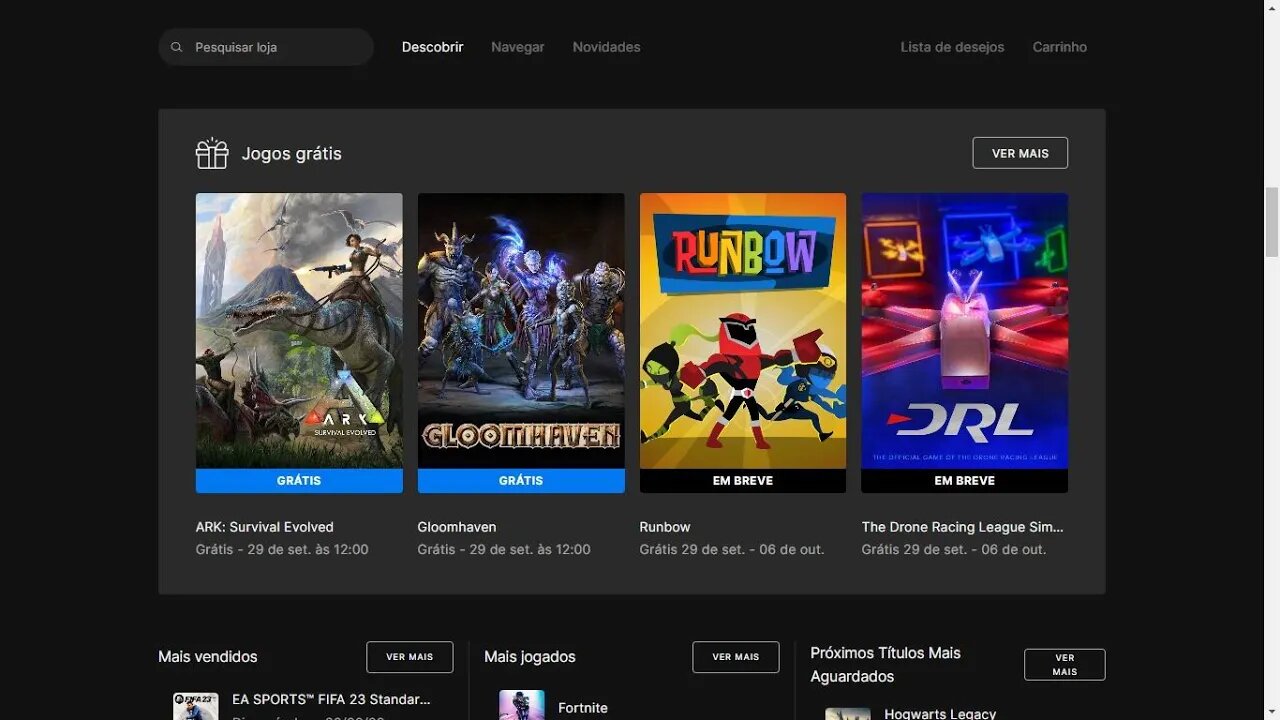Click VER MAIS next to Mais jogados
This screenshot has height=720, width=1280.
(736, 657)
